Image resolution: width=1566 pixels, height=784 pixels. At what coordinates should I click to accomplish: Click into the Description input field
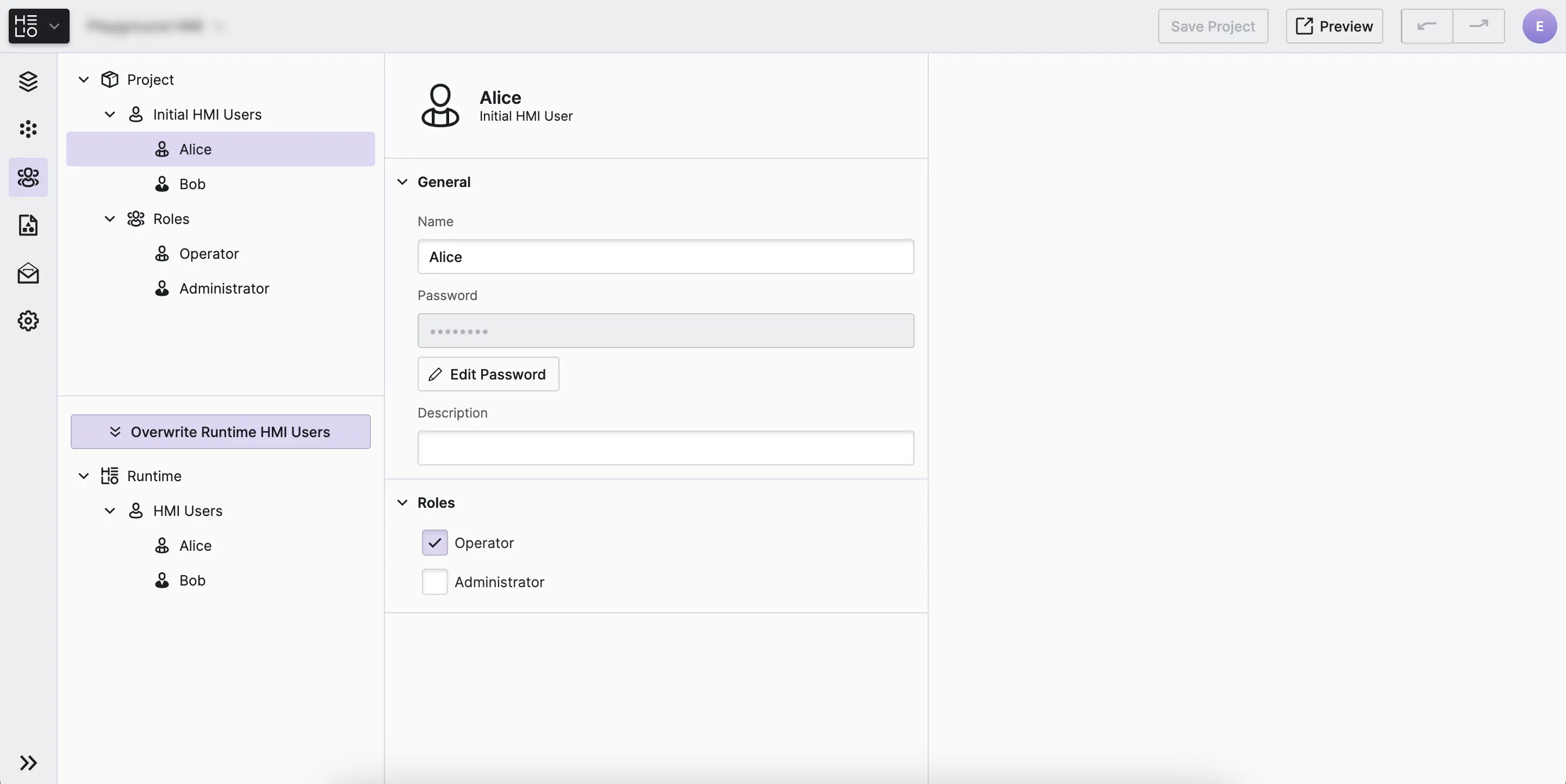(666, 449)
